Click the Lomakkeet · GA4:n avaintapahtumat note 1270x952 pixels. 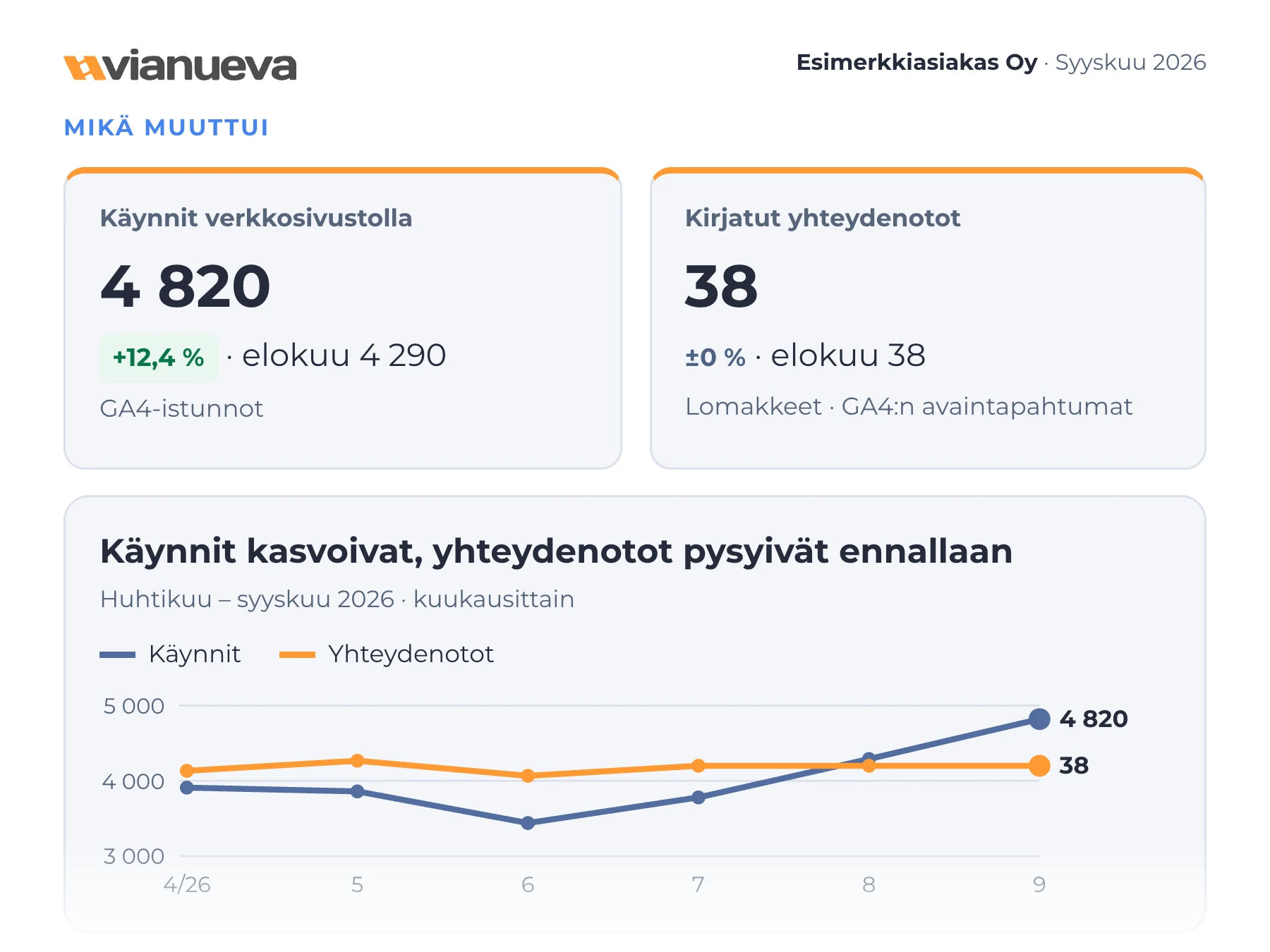pos(909,407)
